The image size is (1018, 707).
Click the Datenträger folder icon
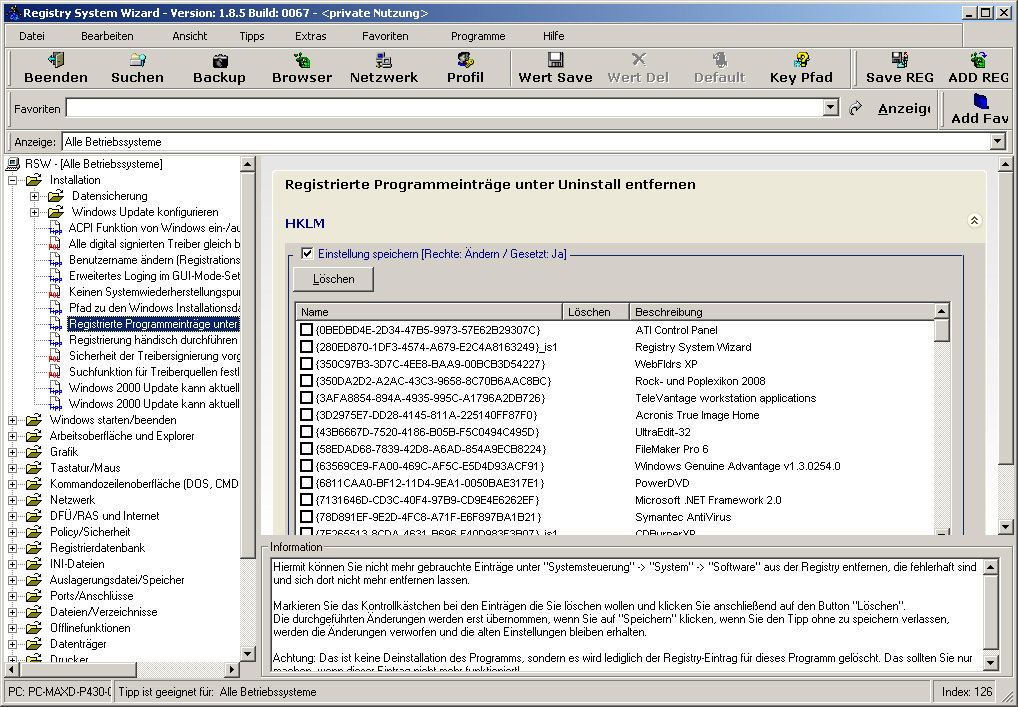click(x=34, y=644)
